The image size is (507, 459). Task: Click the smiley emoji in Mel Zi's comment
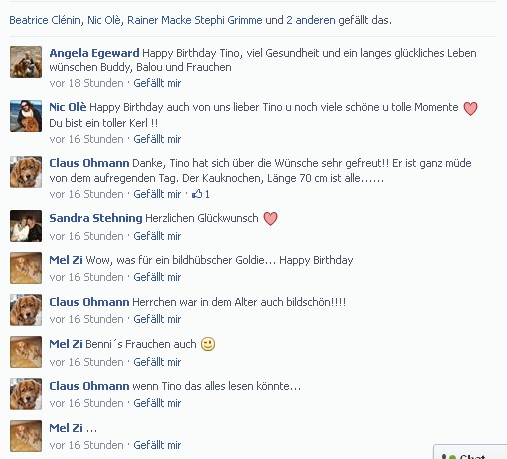coord(208,344)
